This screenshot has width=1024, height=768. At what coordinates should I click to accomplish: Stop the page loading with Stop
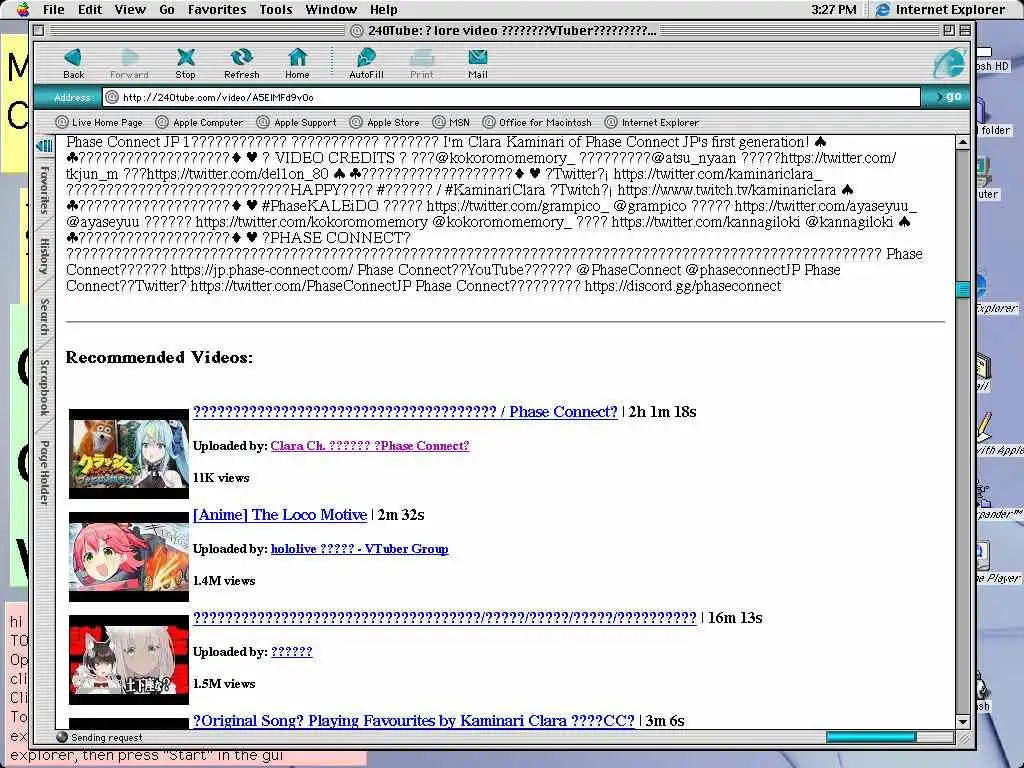click(x=185, y=63)
